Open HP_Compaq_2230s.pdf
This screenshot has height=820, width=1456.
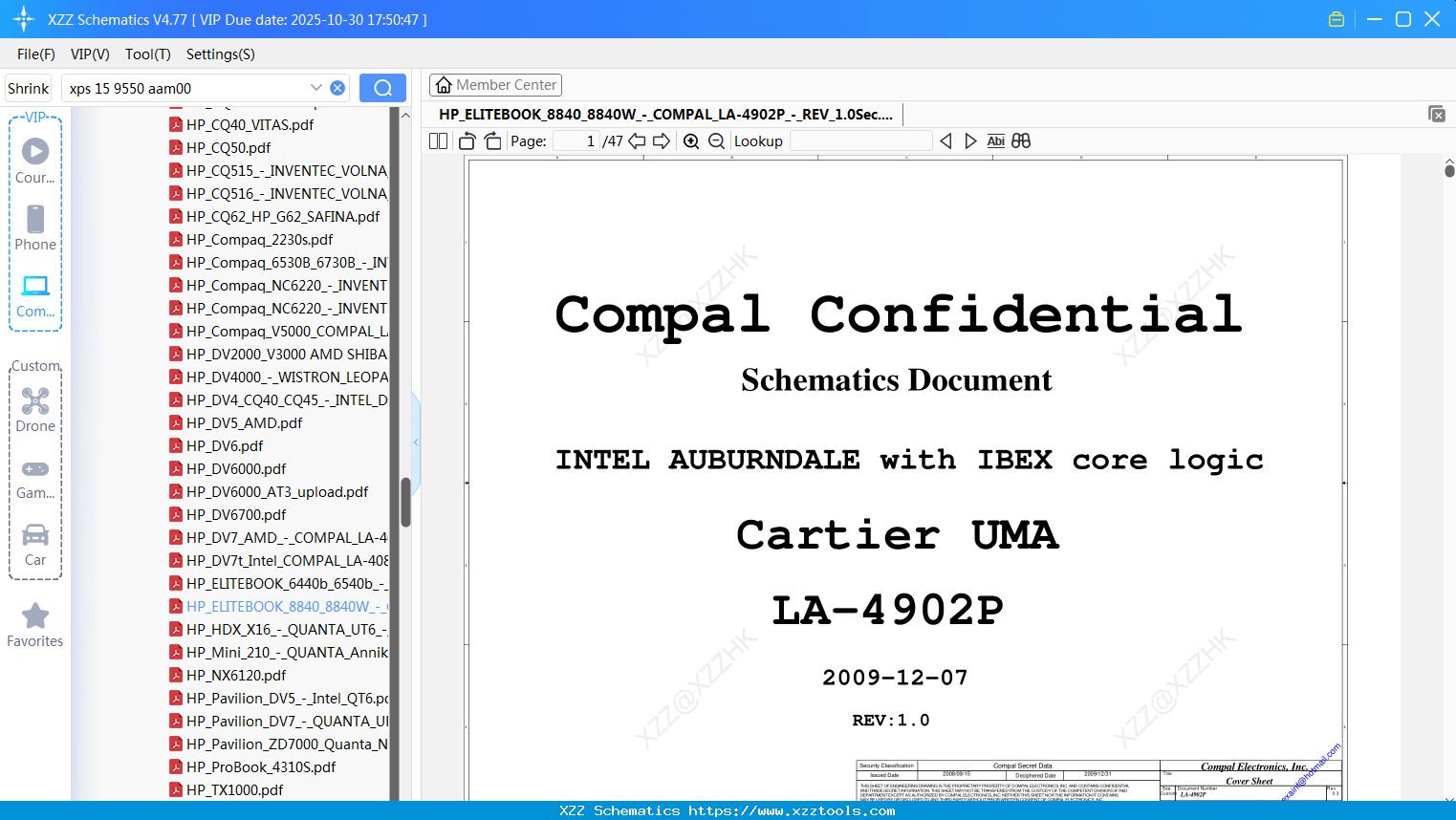tap(259, 239)
